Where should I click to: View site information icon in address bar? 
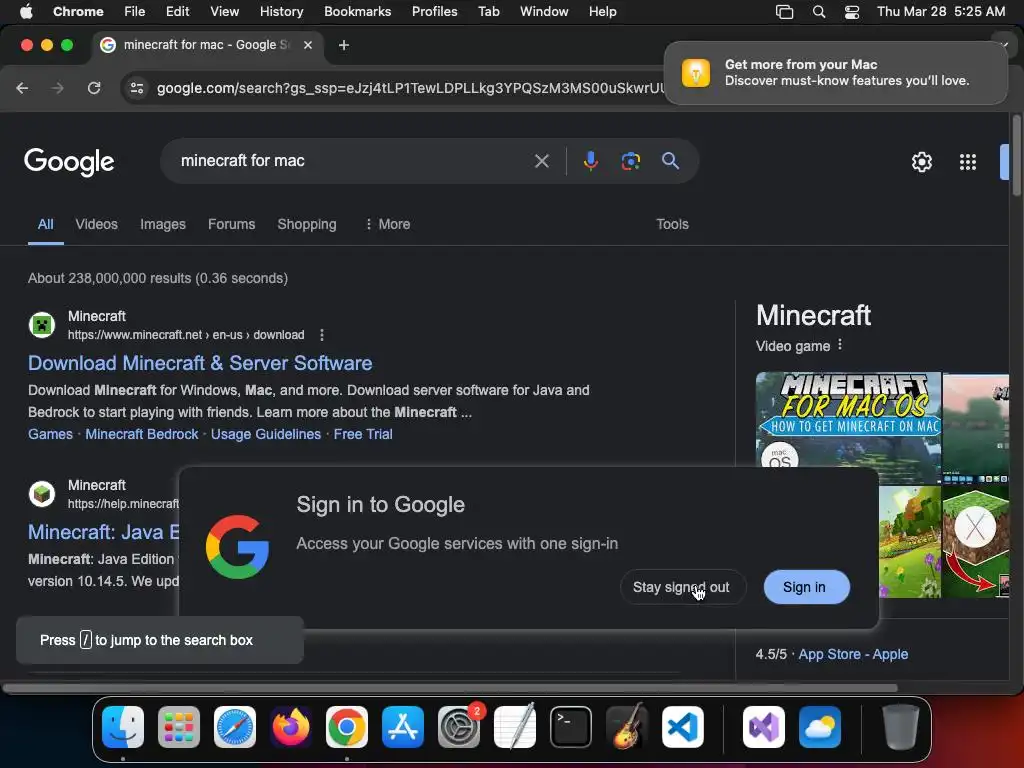click(x=136, y=88)
